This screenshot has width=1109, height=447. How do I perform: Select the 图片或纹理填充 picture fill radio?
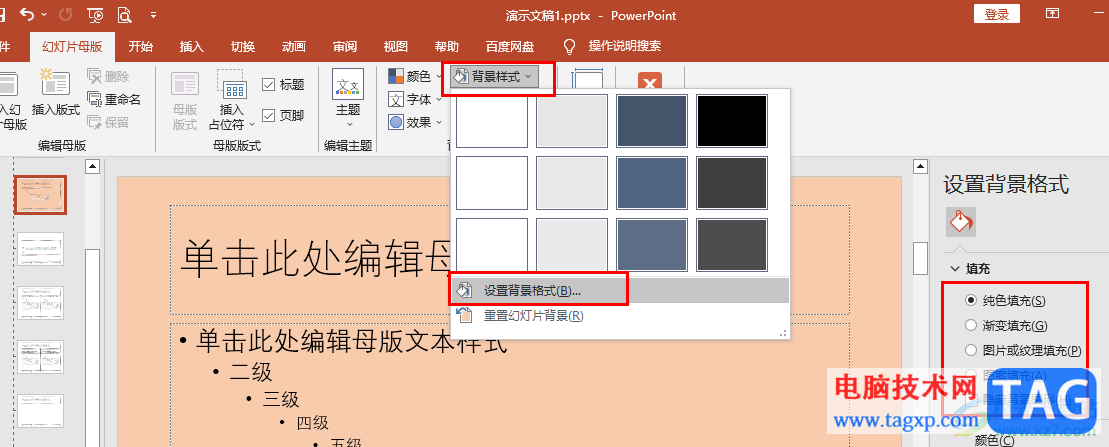coord(970,349)
